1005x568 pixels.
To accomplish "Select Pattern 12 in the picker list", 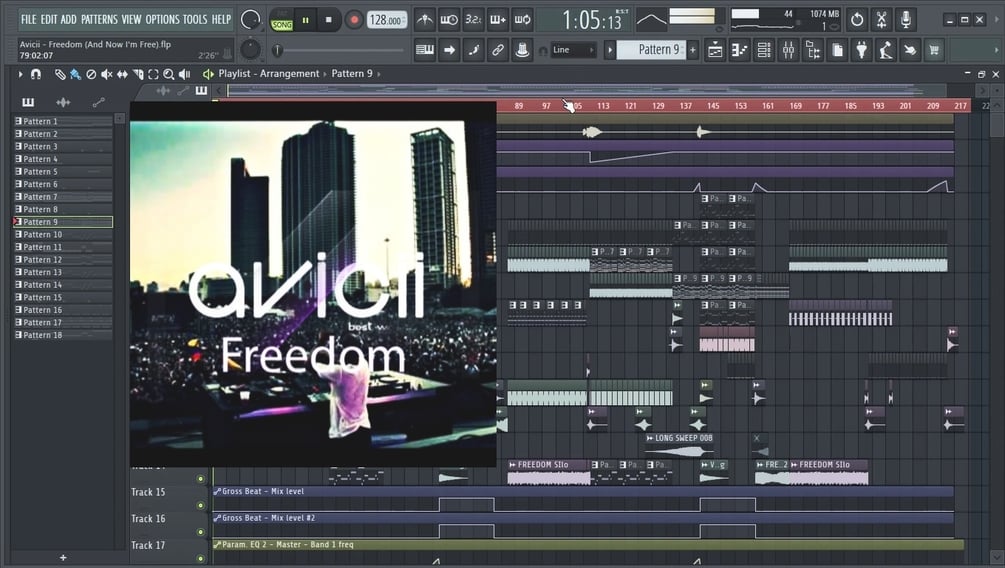I will 63,260.
